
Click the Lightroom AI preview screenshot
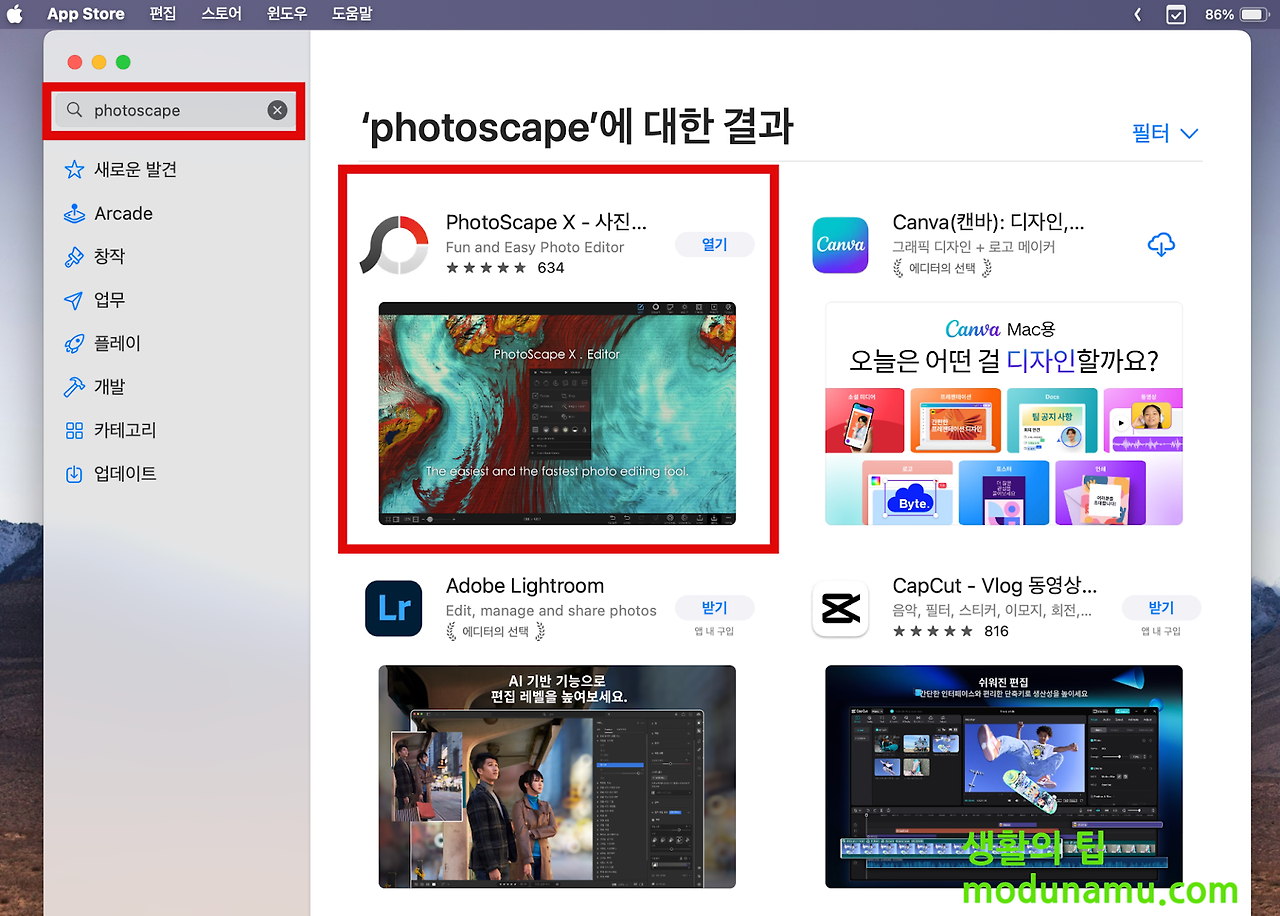(x=557, y=777)
